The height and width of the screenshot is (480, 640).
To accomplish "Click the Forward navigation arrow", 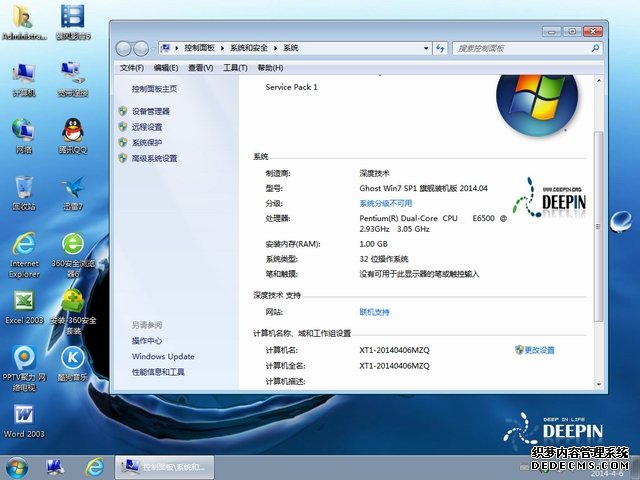I will [x=141, y=49].
